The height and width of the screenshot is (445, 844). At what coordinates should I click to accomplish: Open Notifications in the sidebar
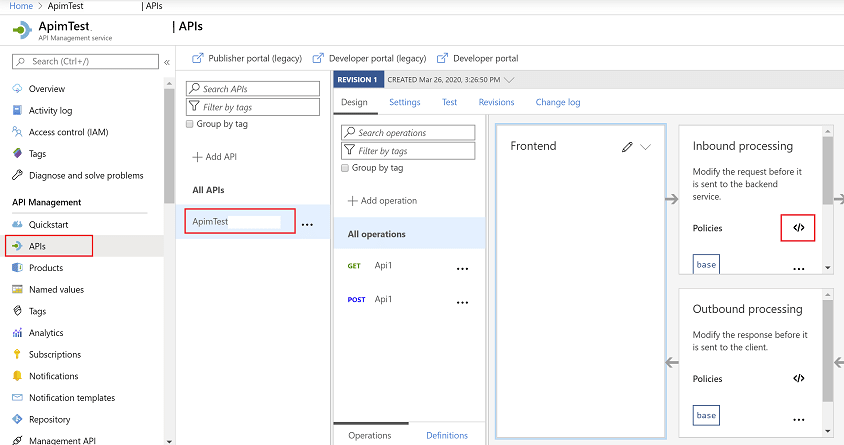pos(53,376)
